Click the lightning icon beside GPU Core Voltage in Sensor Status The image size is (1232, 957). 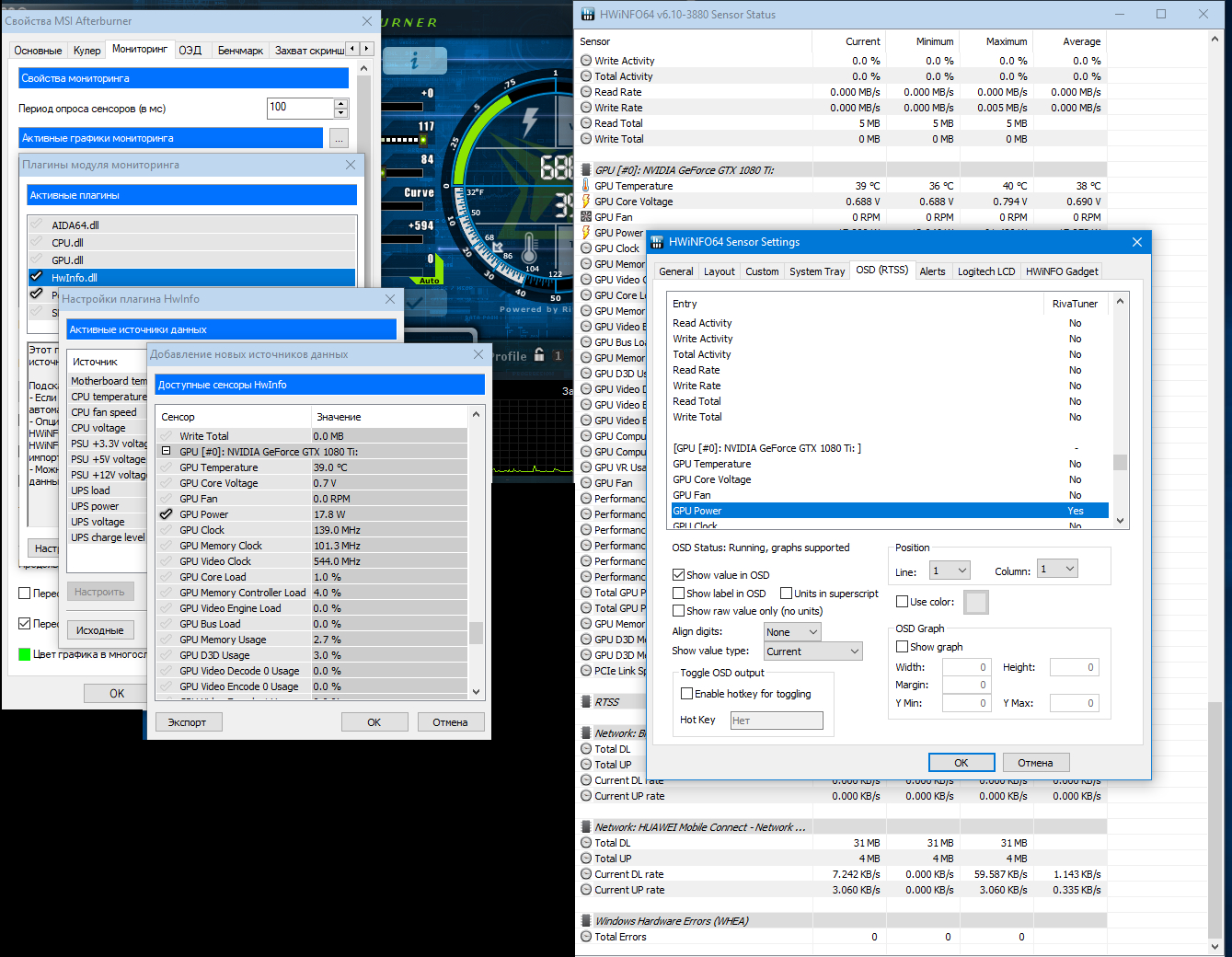coord(586,202)
